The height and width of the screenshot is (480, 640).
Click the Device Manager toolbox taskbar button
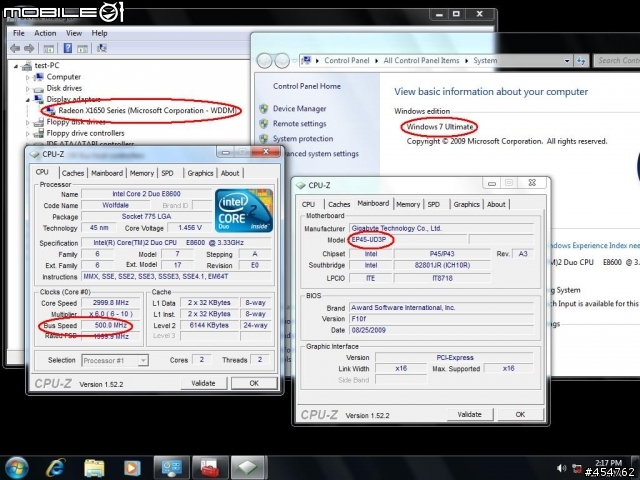(x=210, y=467)
